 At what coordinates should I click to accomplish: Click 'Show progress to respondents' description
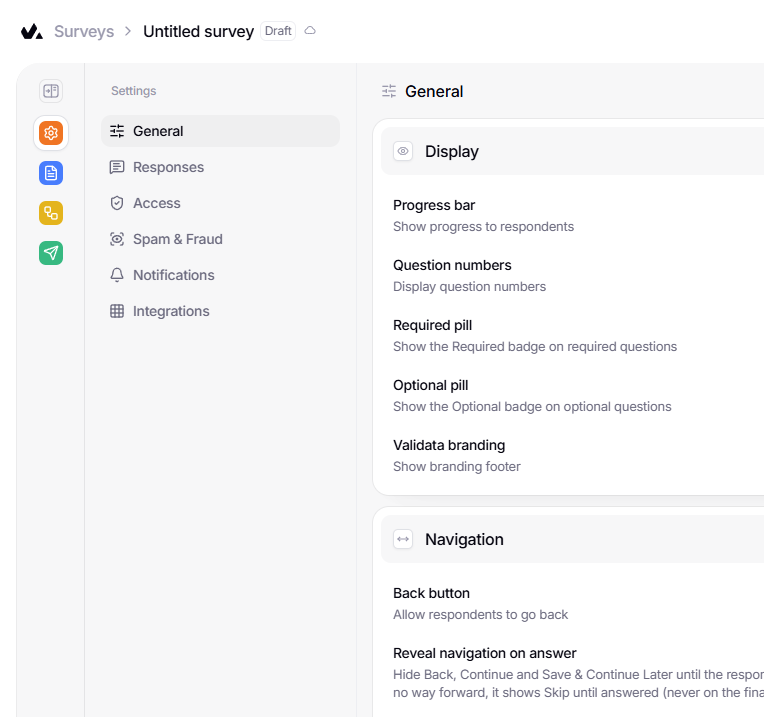tap(483, 227)
